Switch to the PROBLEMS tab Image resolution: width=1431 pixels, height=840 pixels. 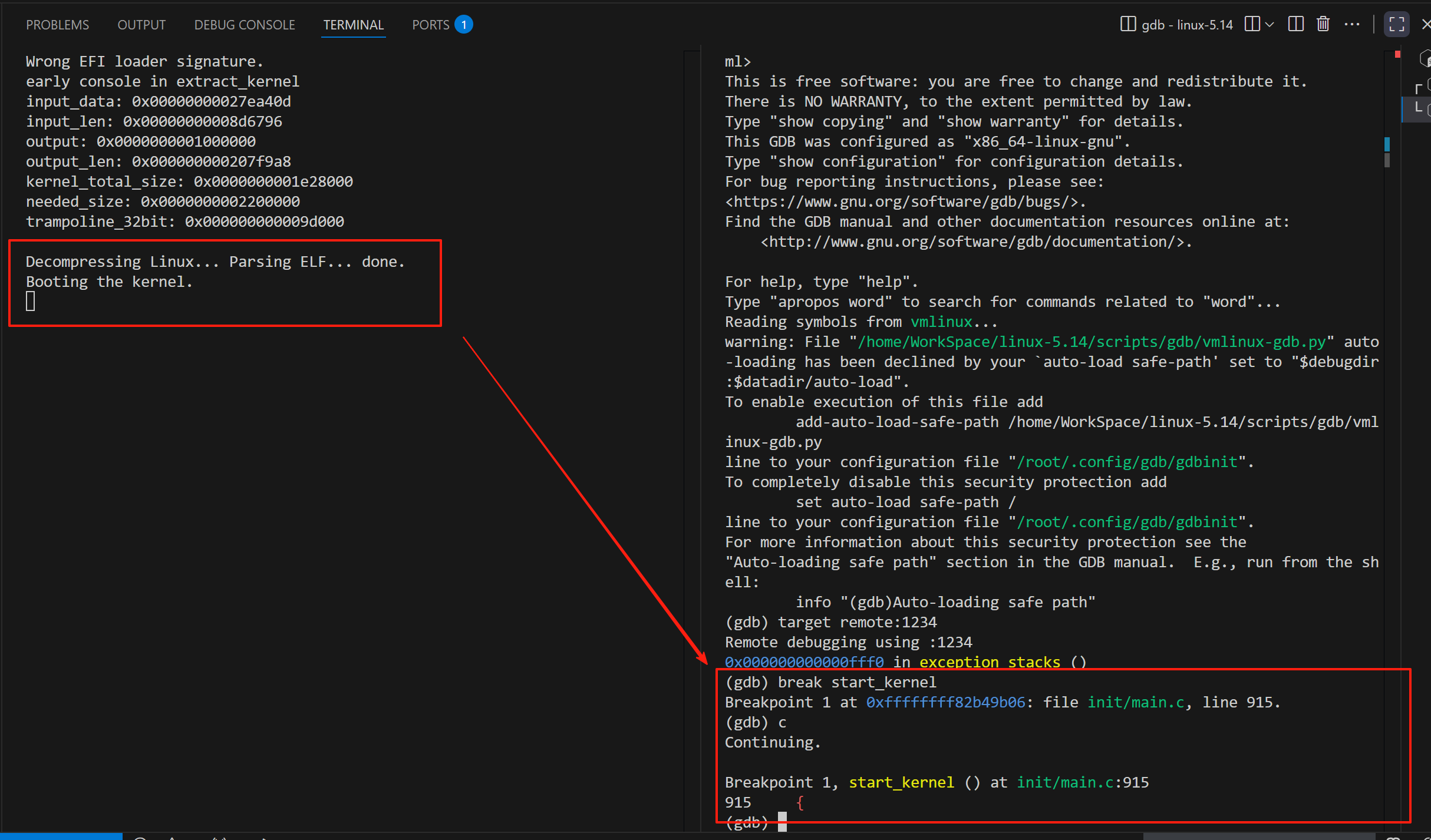pos(58,25)
